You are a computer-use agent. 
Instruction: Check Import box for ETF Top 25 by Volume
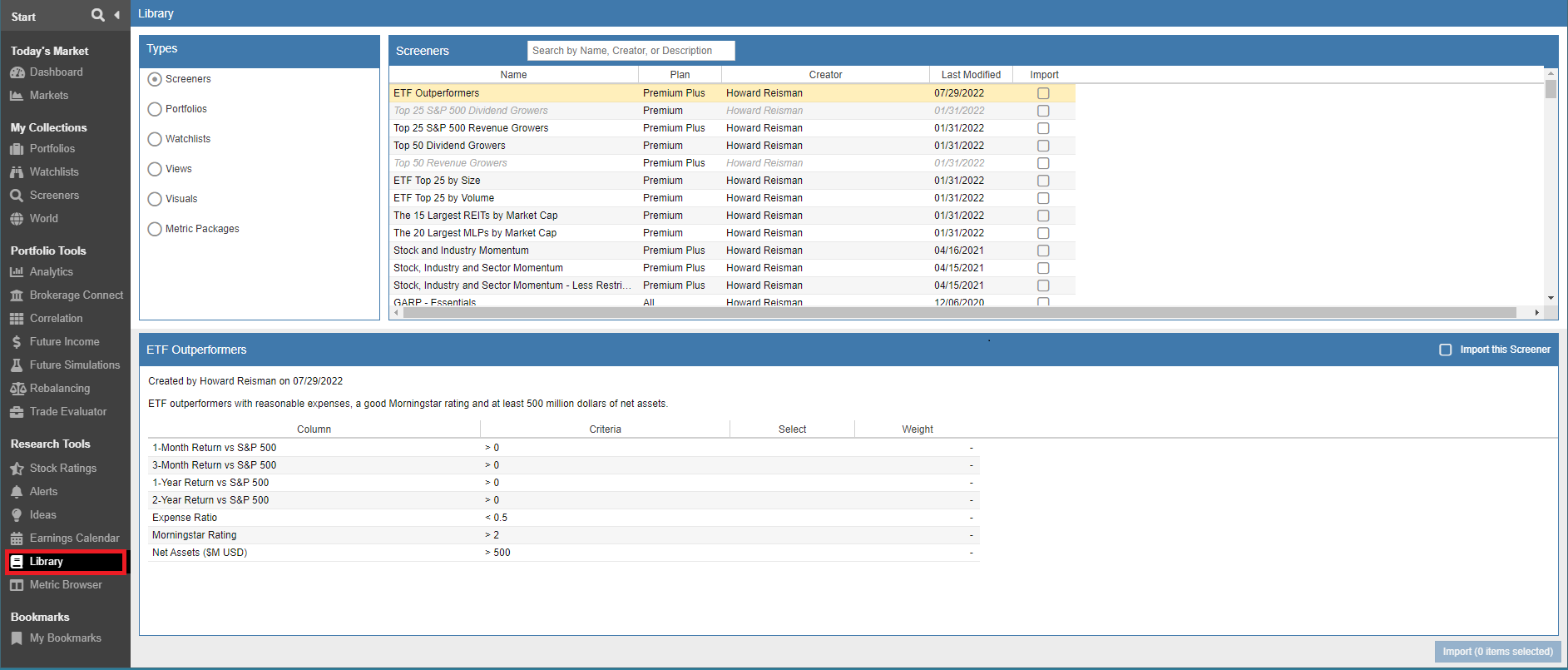[x=1043, y=198]
